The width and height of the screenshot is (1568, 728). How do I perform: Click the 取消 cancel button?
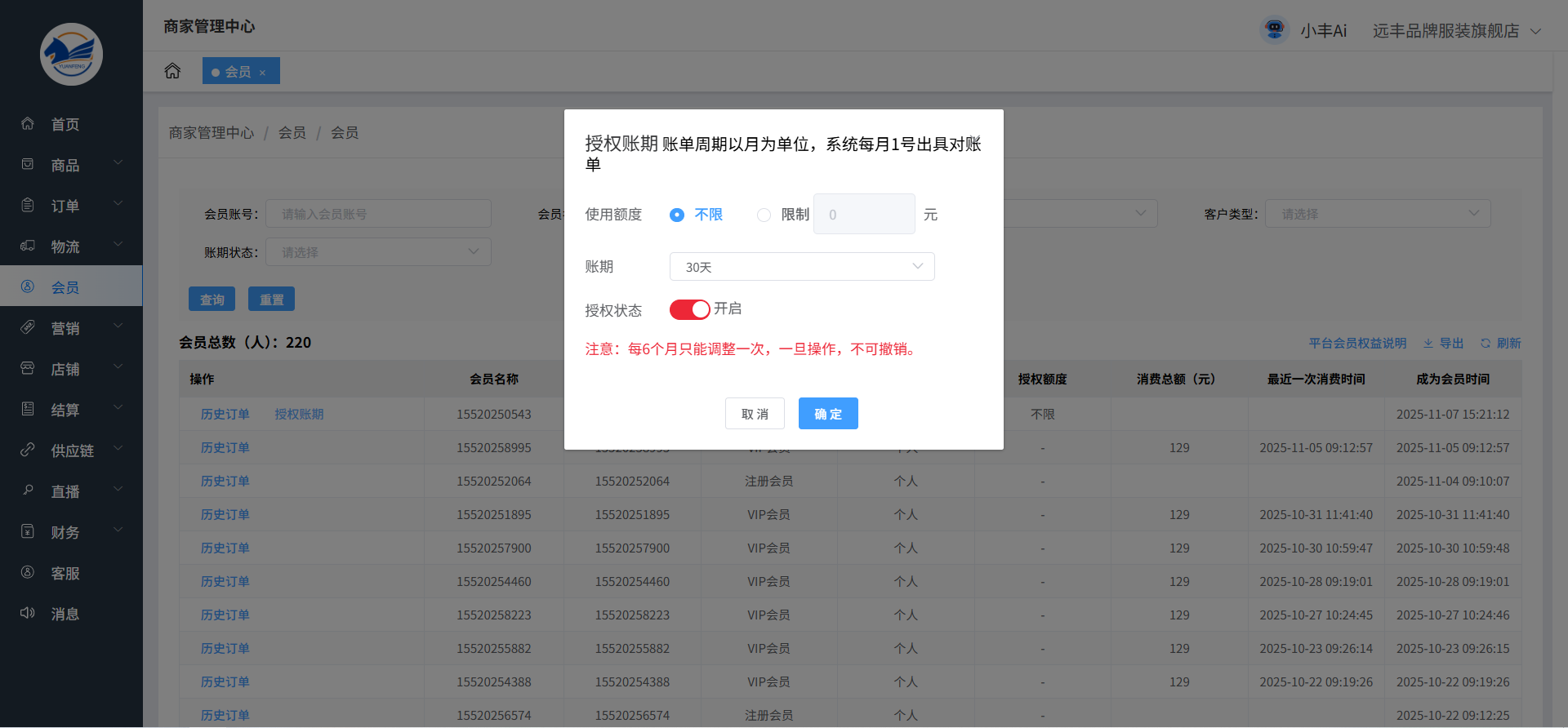[755, 414]
